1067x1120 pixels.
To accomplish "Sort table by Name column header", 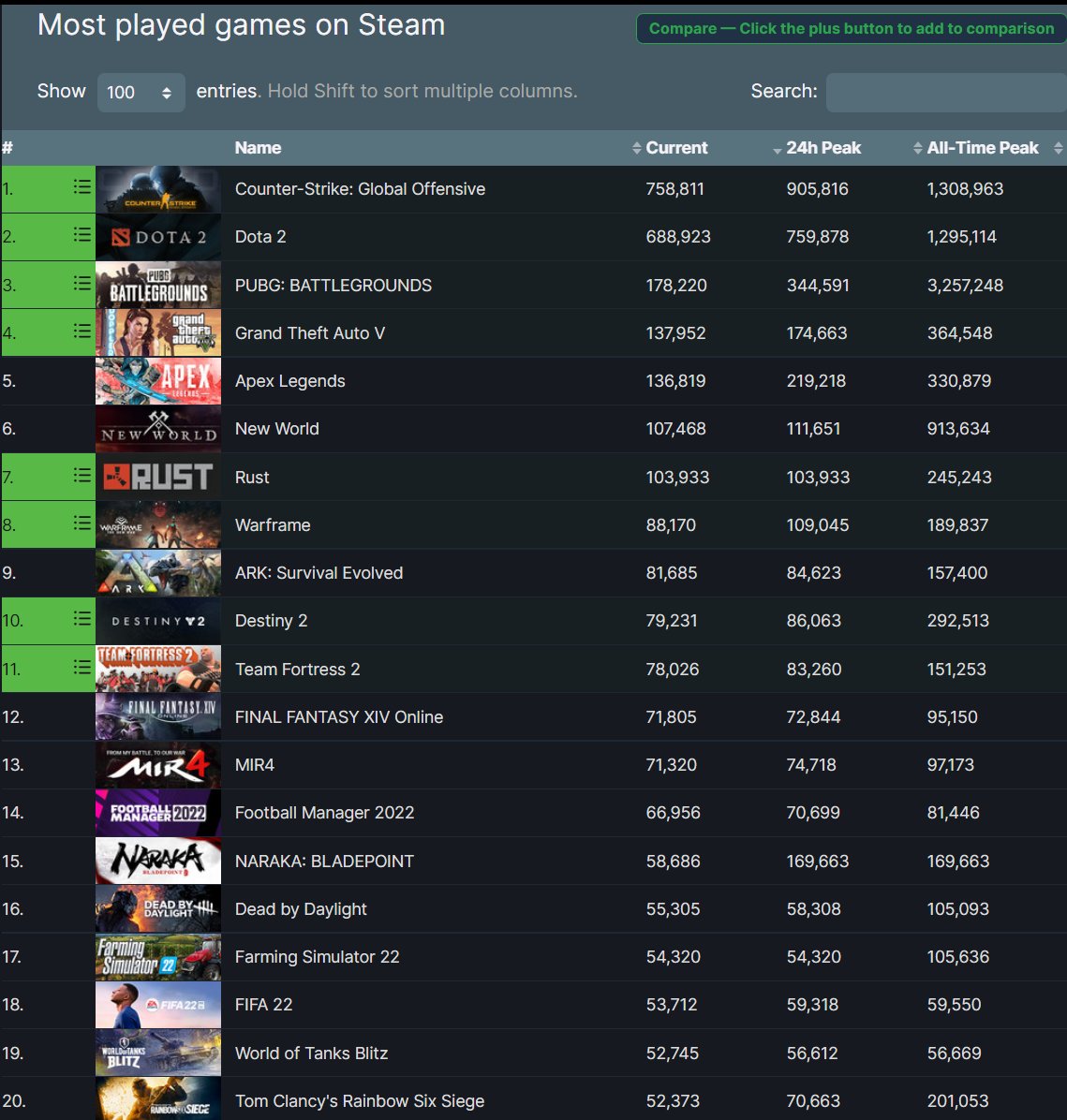I will [x=258, y=148].
